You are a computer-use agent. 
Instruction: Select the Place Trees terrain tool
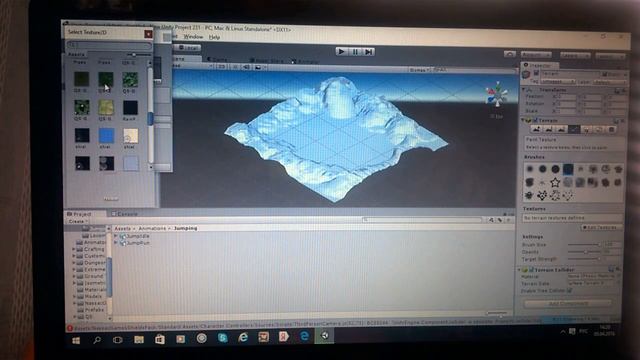click(x=587, y=130)
